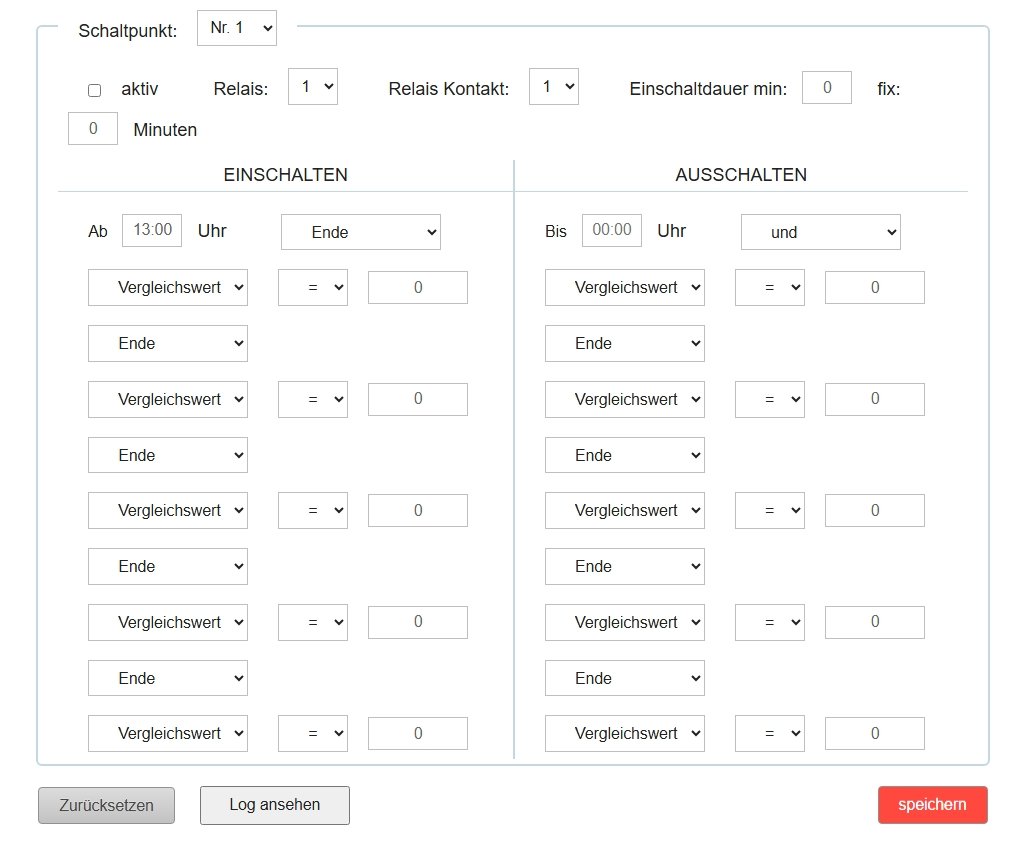Viewport: 1031px width, 848px height.
Task: Open bottom Vergleichswert dropdown in EINSCHALTEN column
Action: [168, 734]
